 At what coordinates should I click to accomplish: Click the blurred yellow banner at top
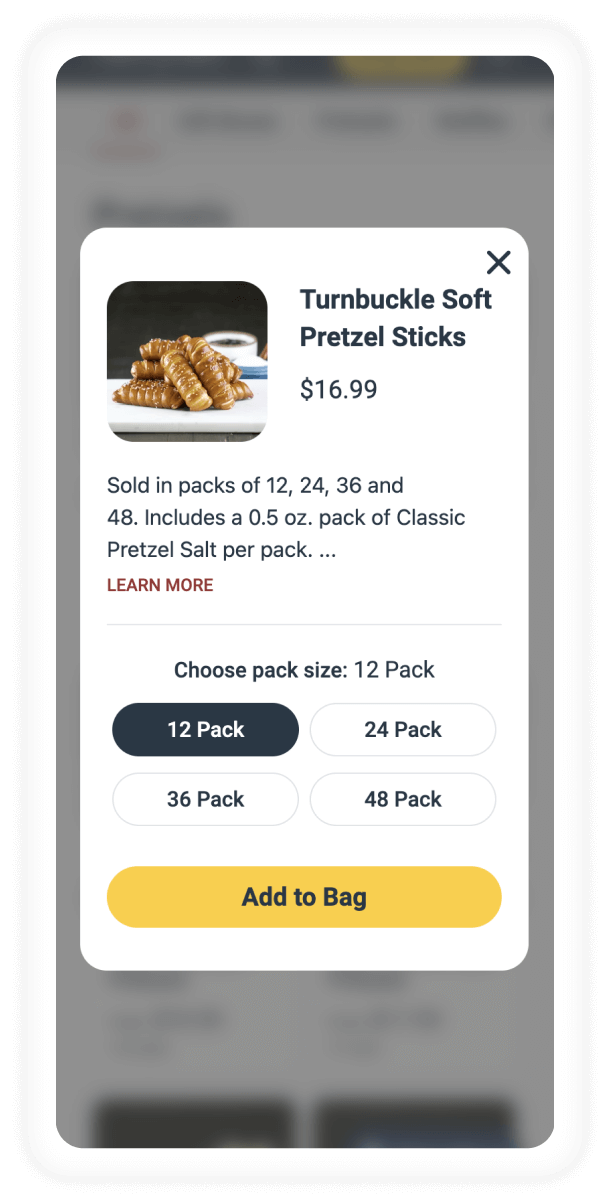(x=402, y=66)
